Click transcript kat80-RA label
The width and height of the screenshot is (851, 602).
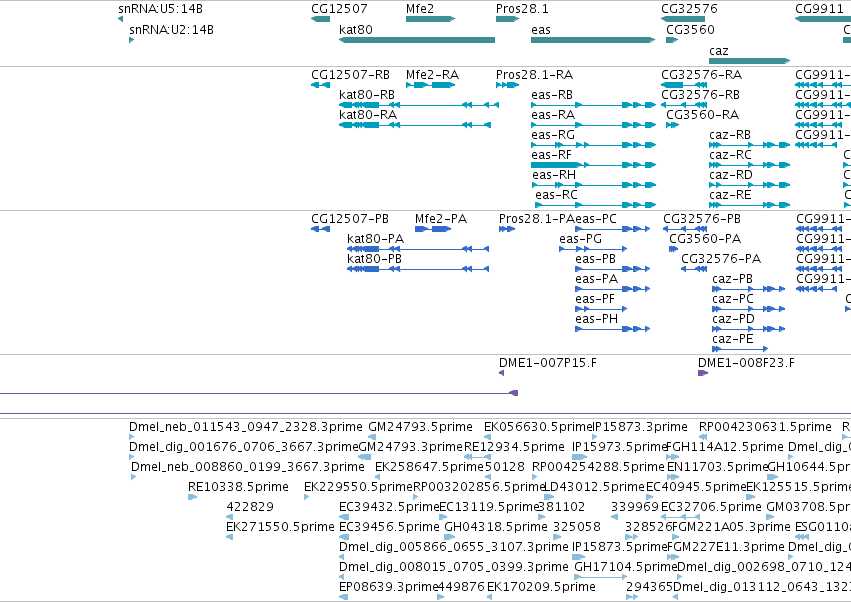point(368,115)
